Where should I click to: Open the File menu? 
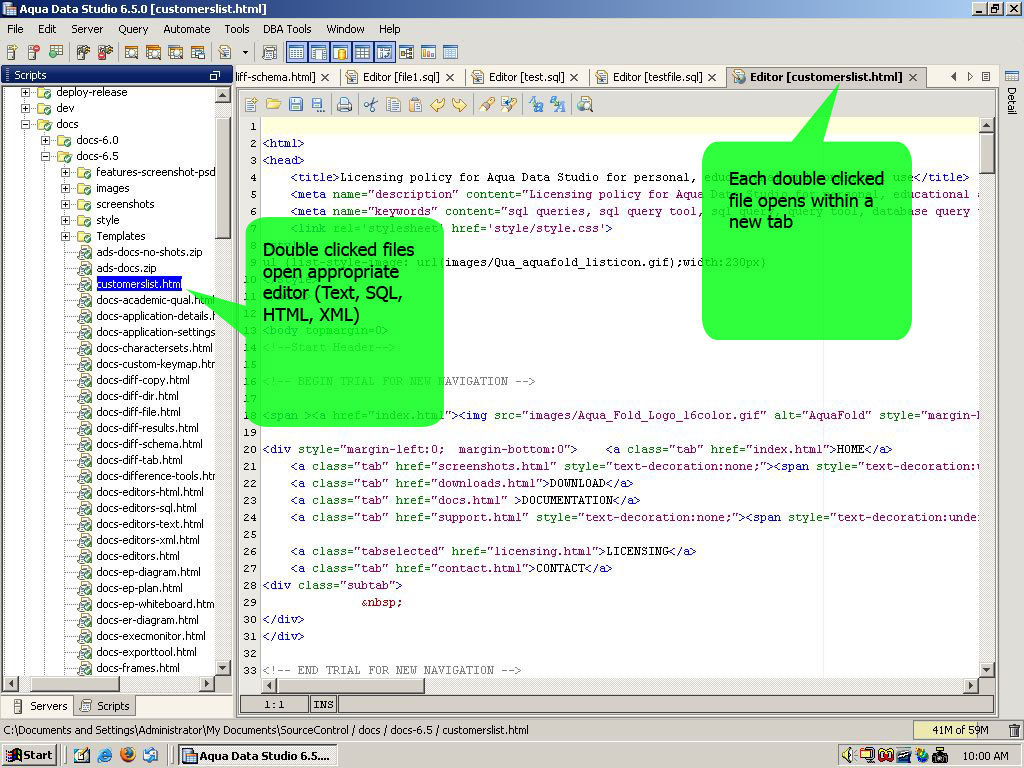(15, 29)
